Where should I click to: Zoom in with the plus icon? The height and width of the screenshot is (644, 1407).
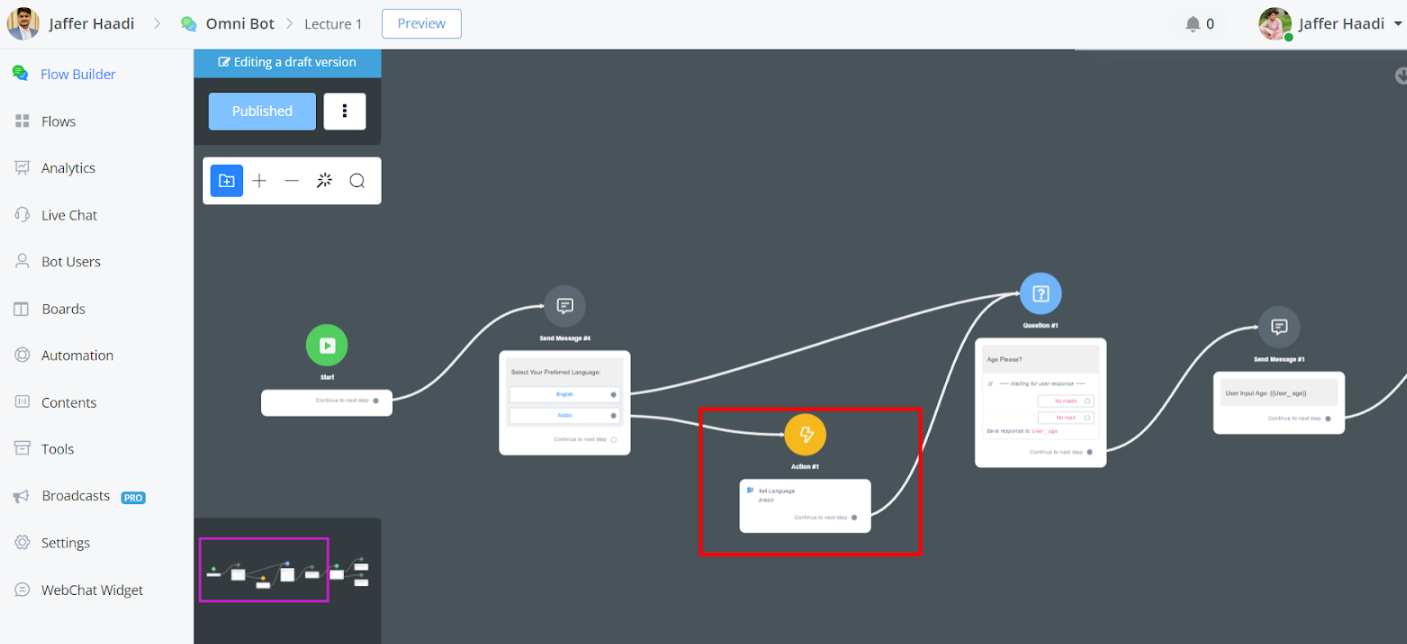pos(259,181)
